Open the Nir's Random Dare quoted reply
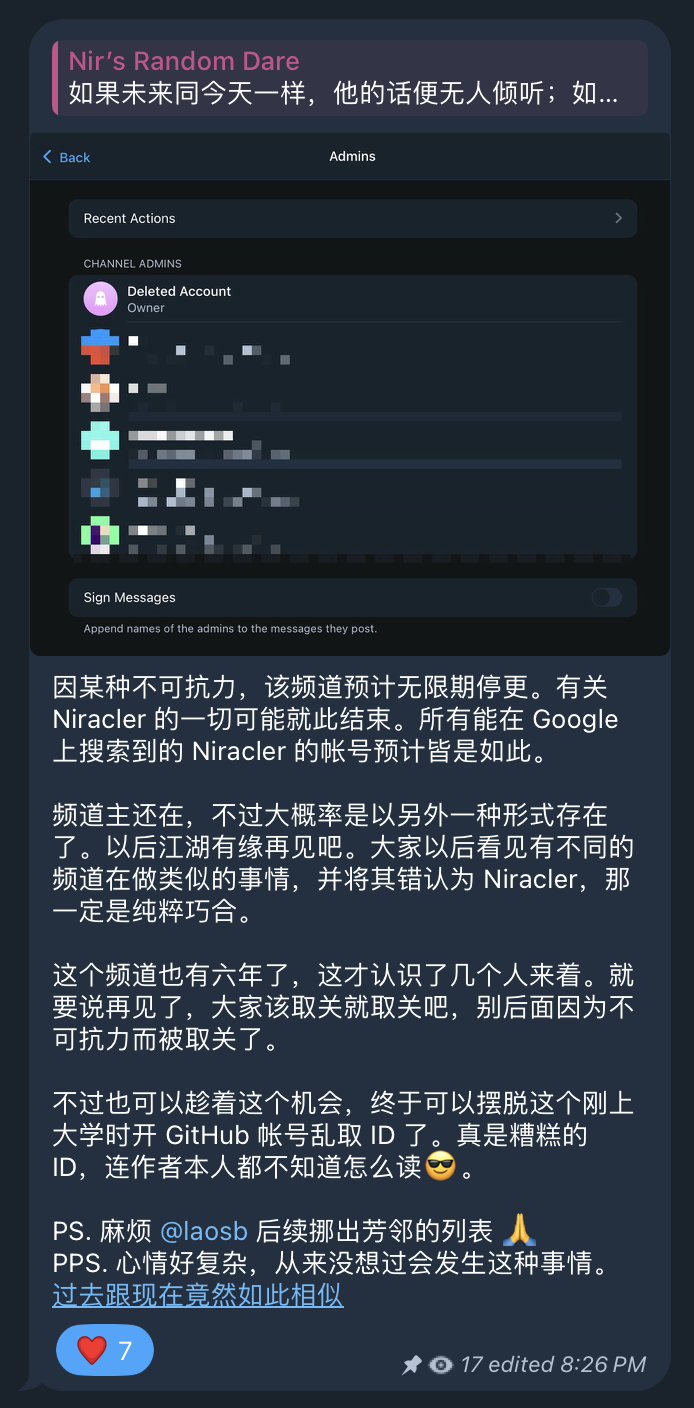Screen dimensions: 694x1408 pos(350,78)
